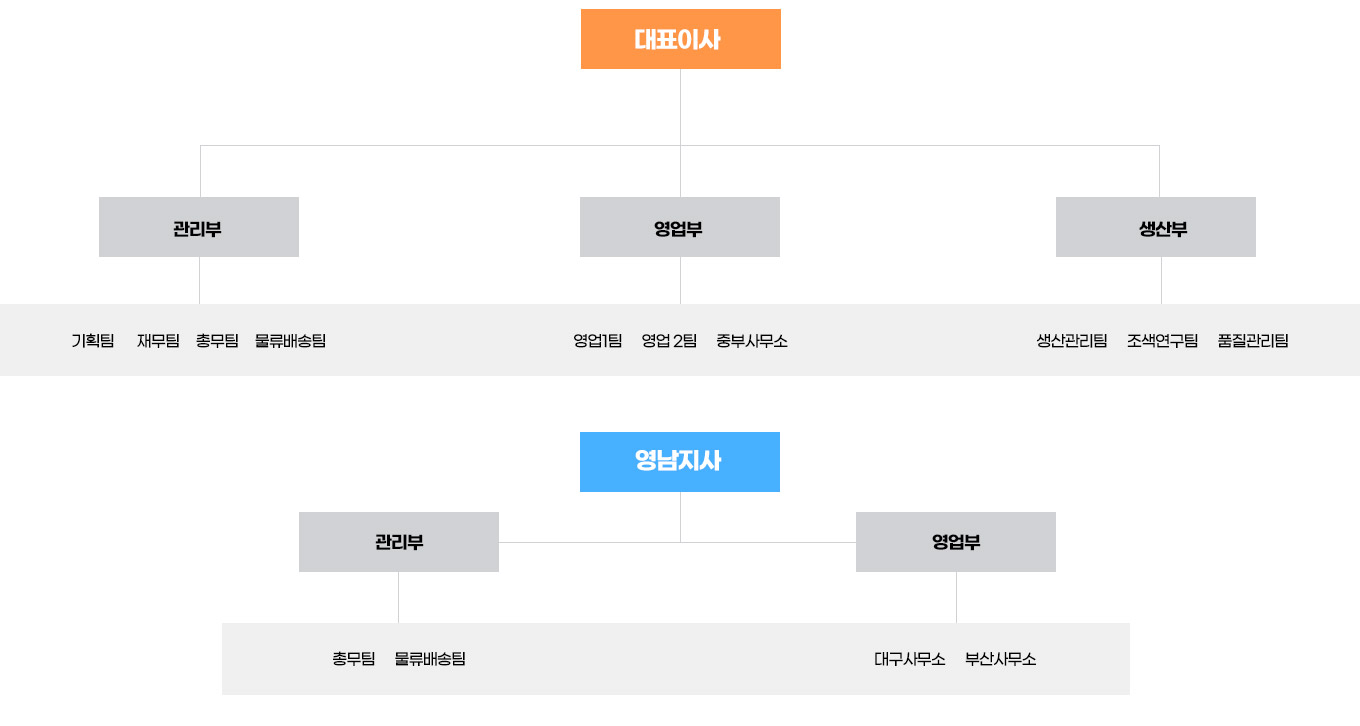Click 물류배송팀 in the headquarters row
1360x726 pixels.
coord(290,341)
